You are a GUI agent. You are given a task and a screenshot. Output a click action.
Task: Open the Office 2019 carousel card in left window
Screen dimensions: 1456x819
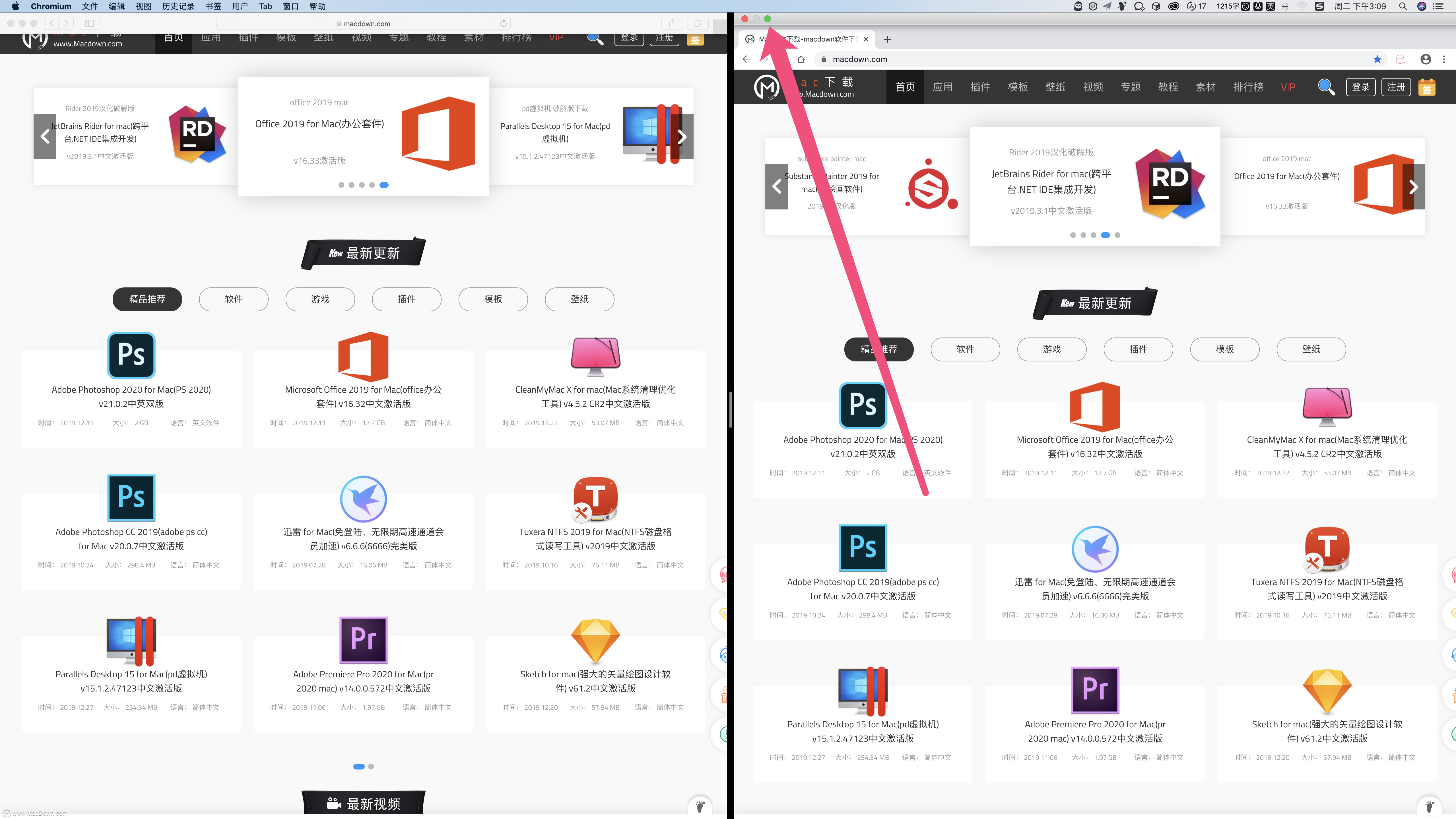pyautogui.click(x=364, y=136)
